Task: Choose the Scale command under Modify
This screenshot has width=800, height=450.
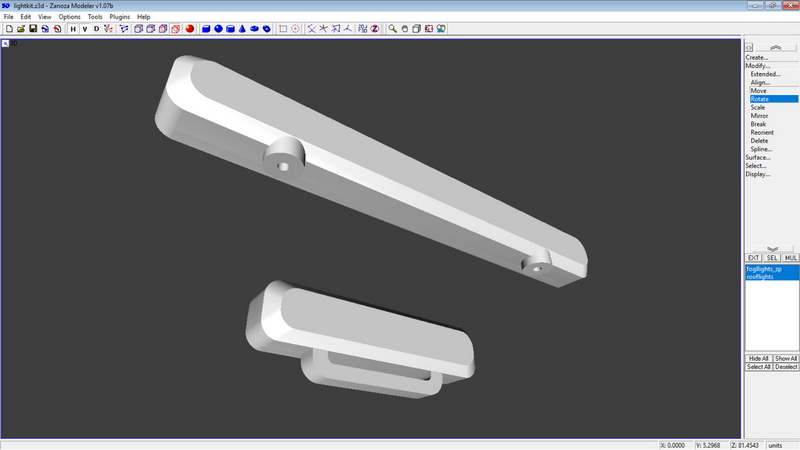Action: tap(758, 107)
